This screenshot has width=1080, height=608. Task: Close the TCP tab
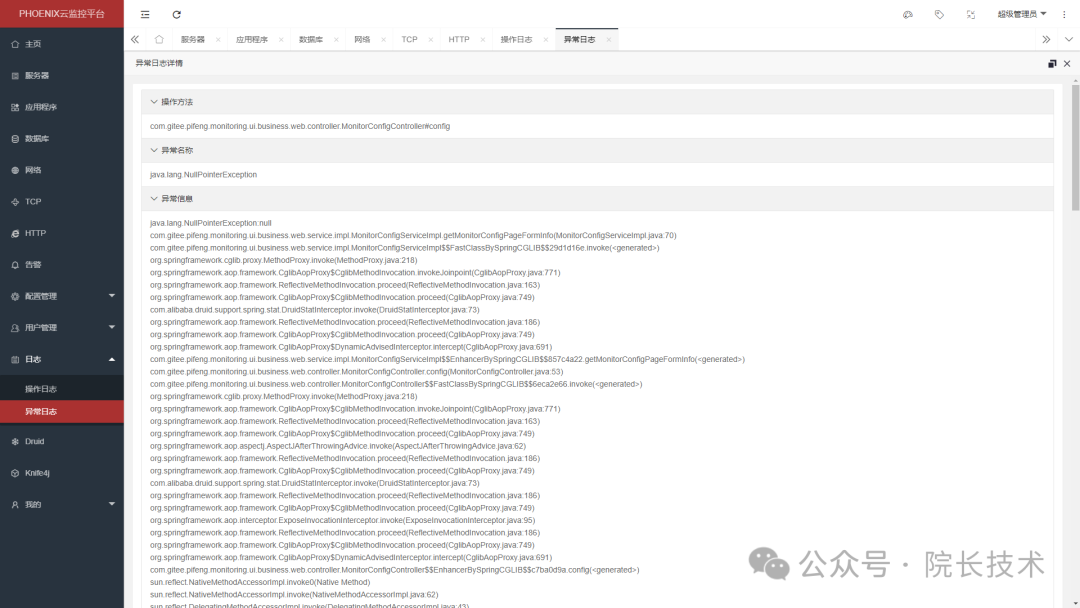point(430,40)
